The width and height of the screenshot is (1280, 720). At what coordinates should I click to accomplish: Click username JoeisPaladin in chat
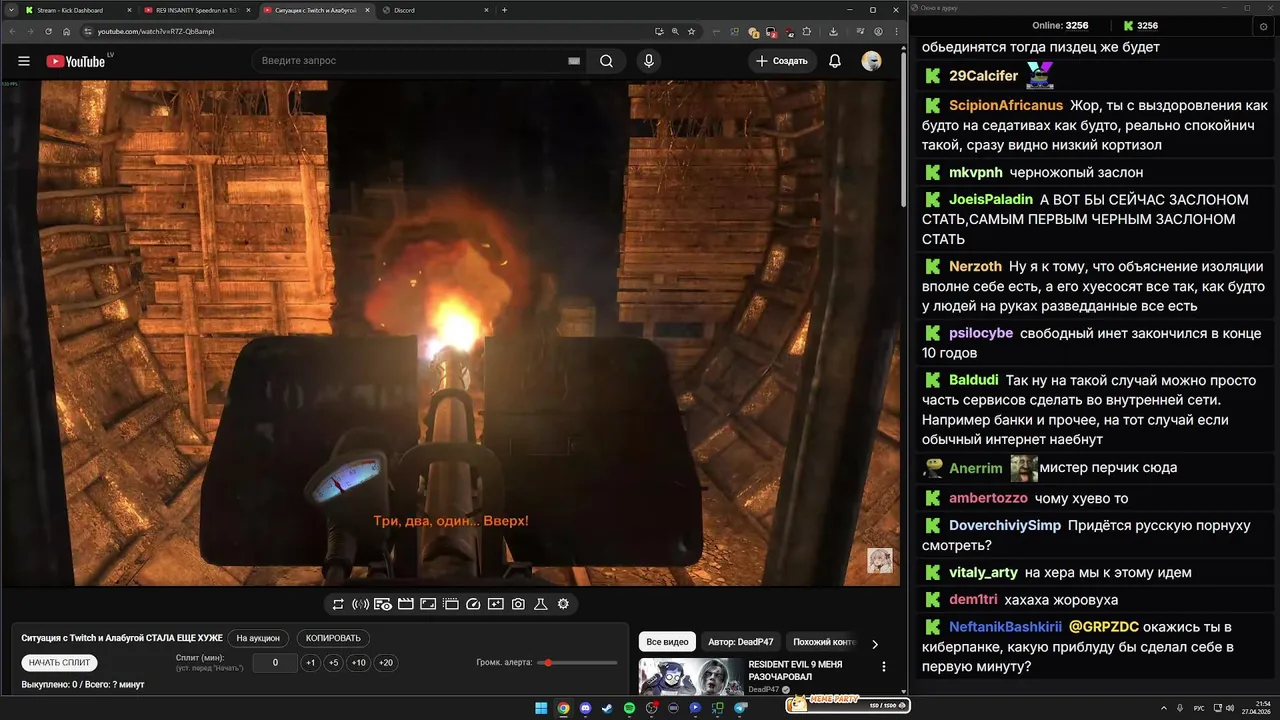tap(991, 199)
